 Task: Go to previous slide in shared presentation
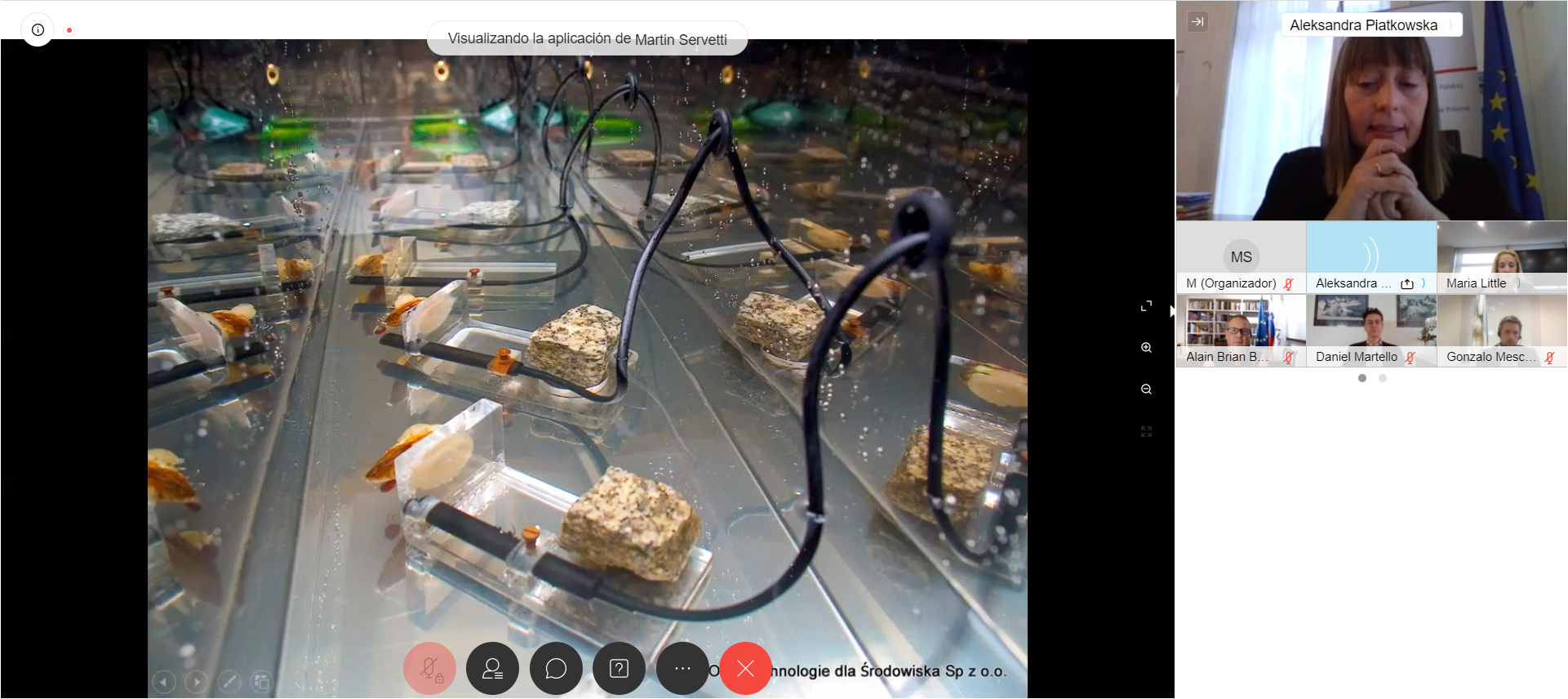point(164,681)
